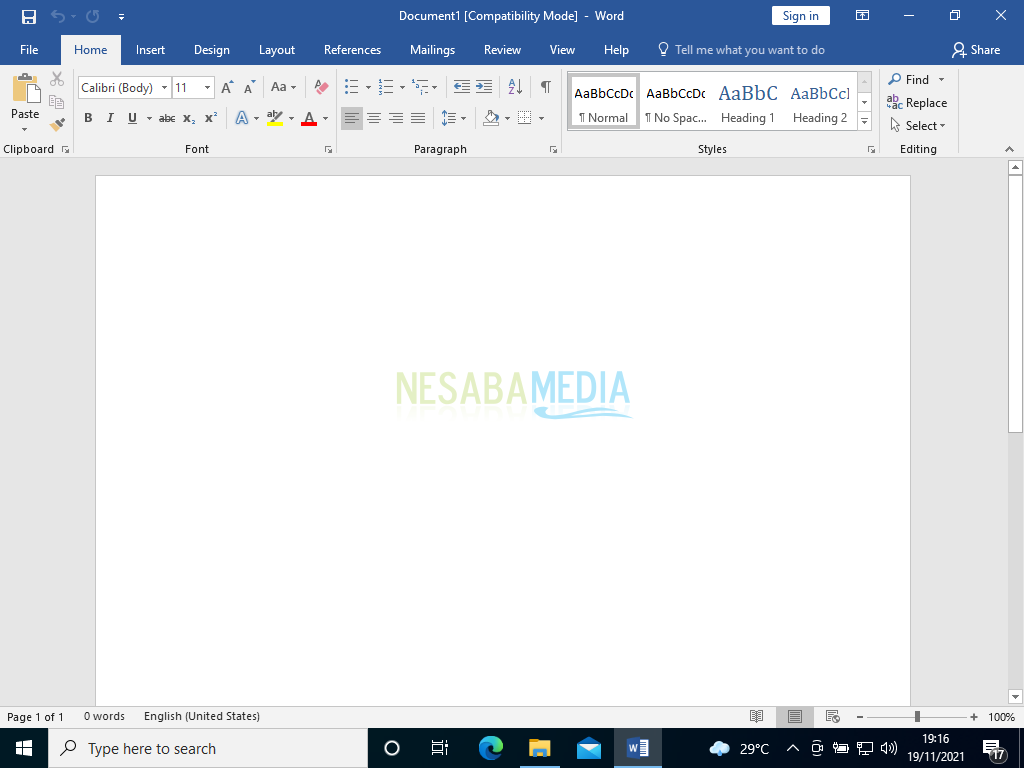The width and height of the screenshot is (1024, 768).
Task: Expand the Styles gallery More arrow
Action: tap(865, 121)
